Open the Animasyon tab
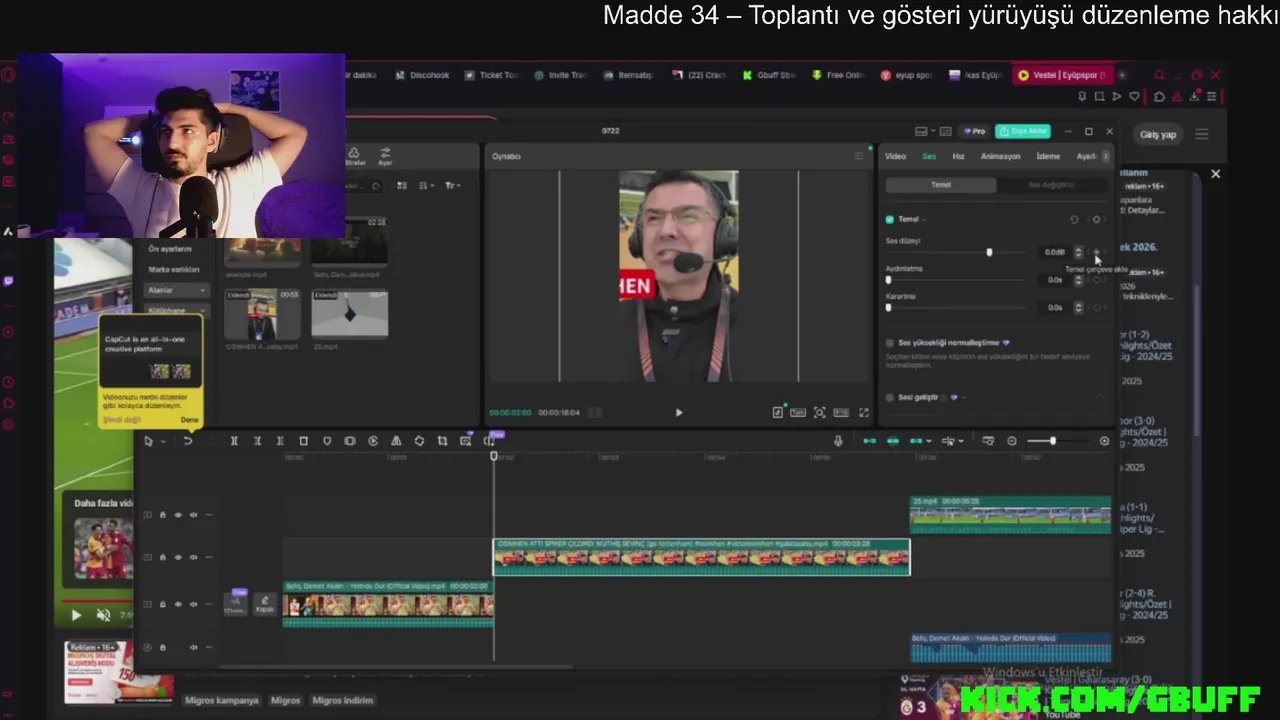This screenshot has width=1280, height=720. pos(1000,156)
